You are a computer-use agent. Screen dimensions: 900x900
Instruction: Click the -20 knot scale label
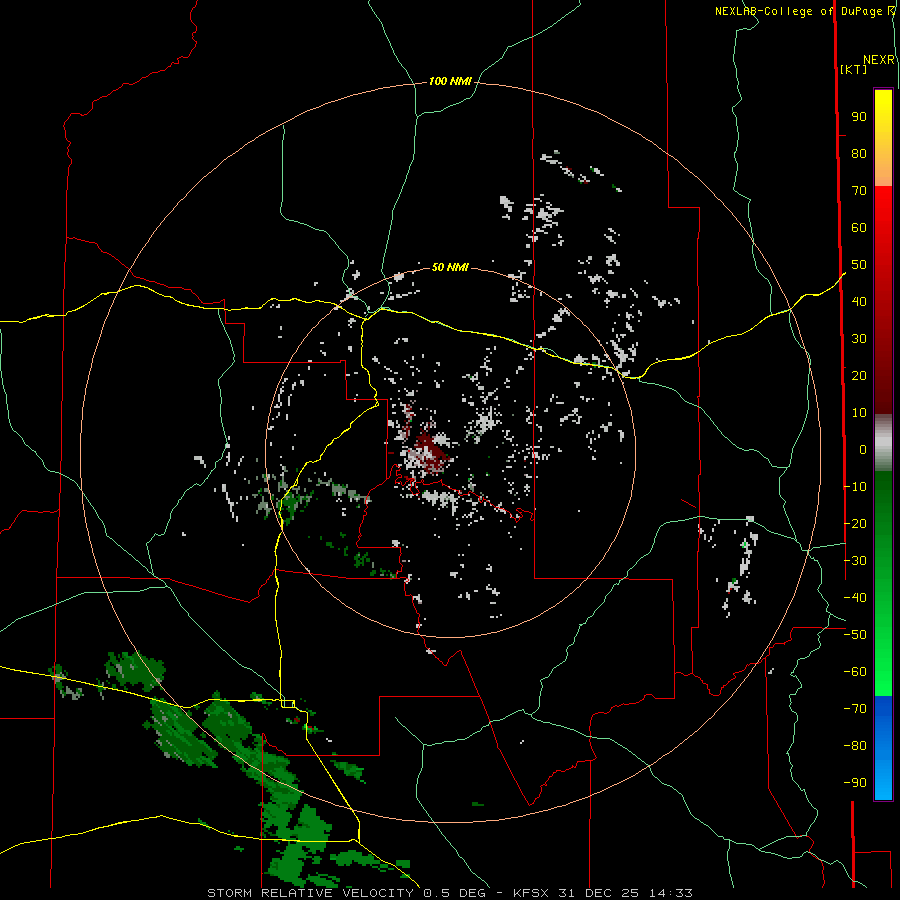tap(855, 524)
